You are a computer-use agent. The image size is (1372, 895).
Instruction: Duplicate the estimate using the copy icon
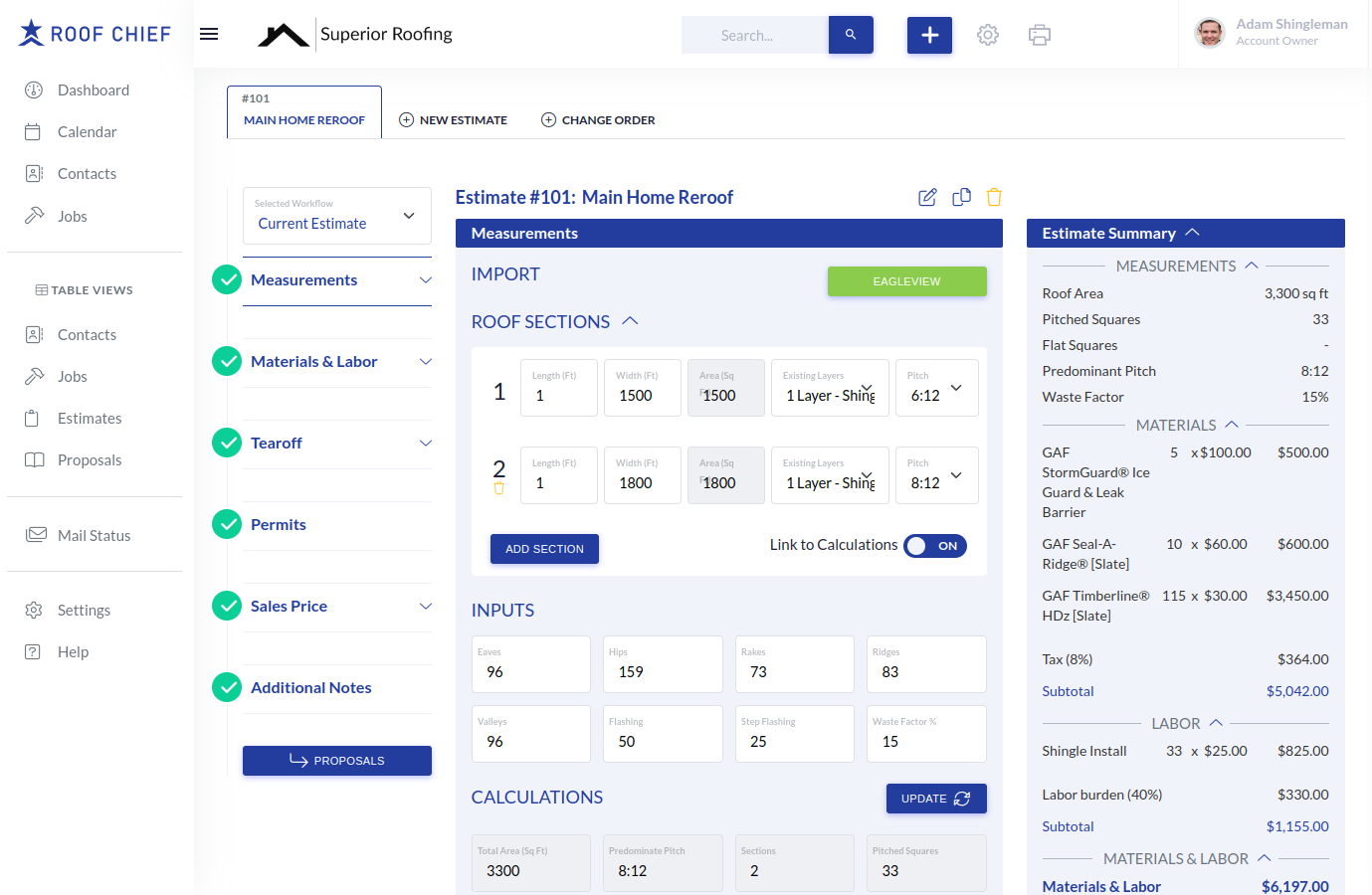point(961,197)
